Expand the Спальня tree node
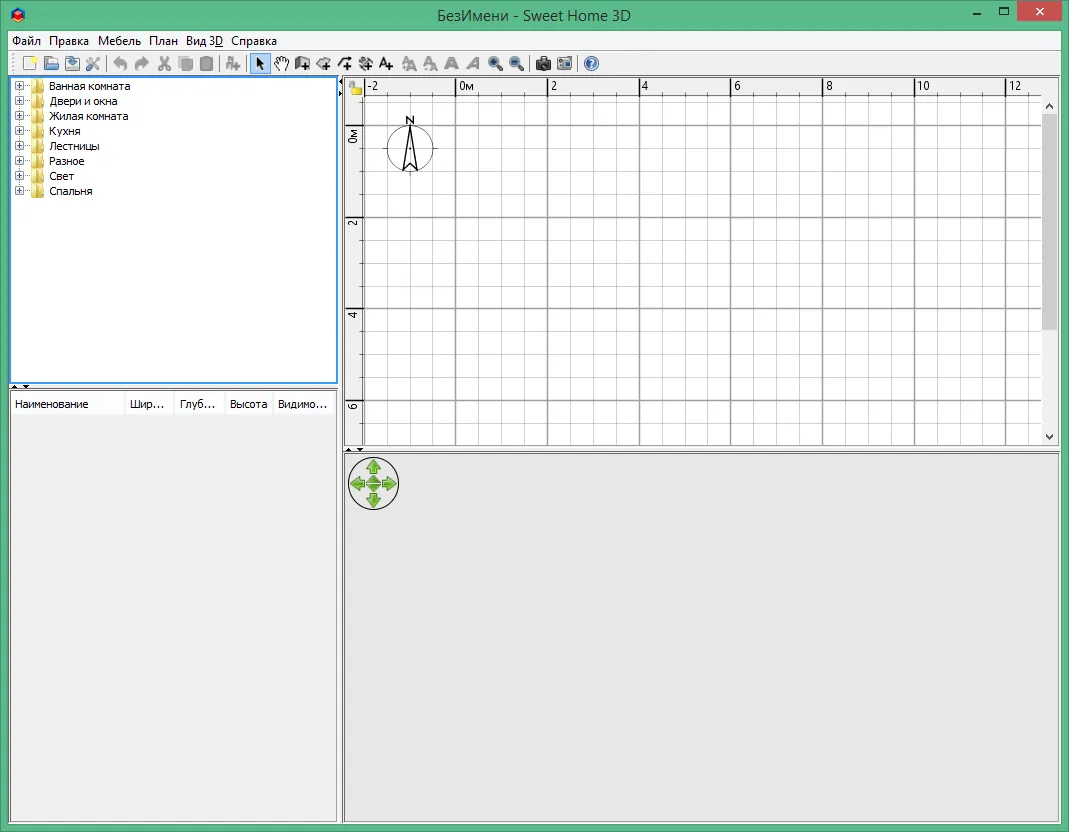 pos(19,191)
